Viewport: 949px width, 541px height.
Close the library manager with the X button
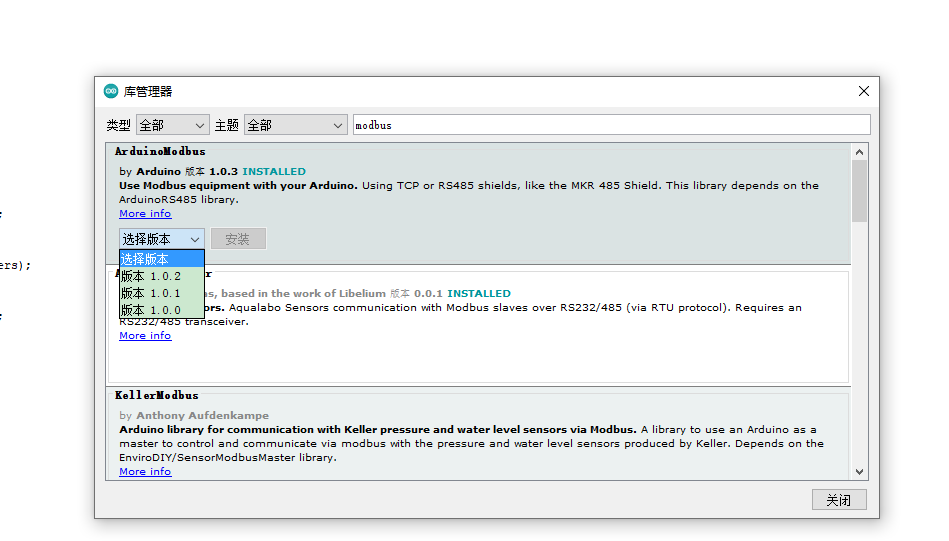[864, 91]
